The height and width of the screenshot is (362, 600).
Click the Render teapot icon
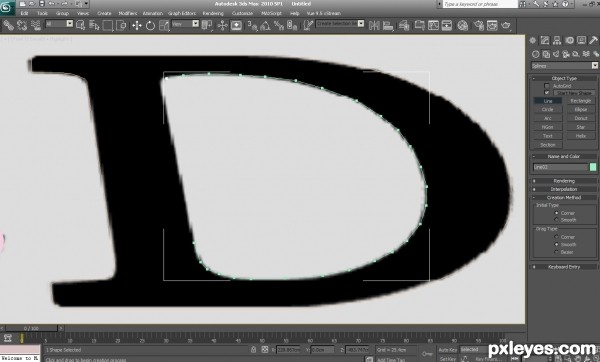[x=506, y=25]
